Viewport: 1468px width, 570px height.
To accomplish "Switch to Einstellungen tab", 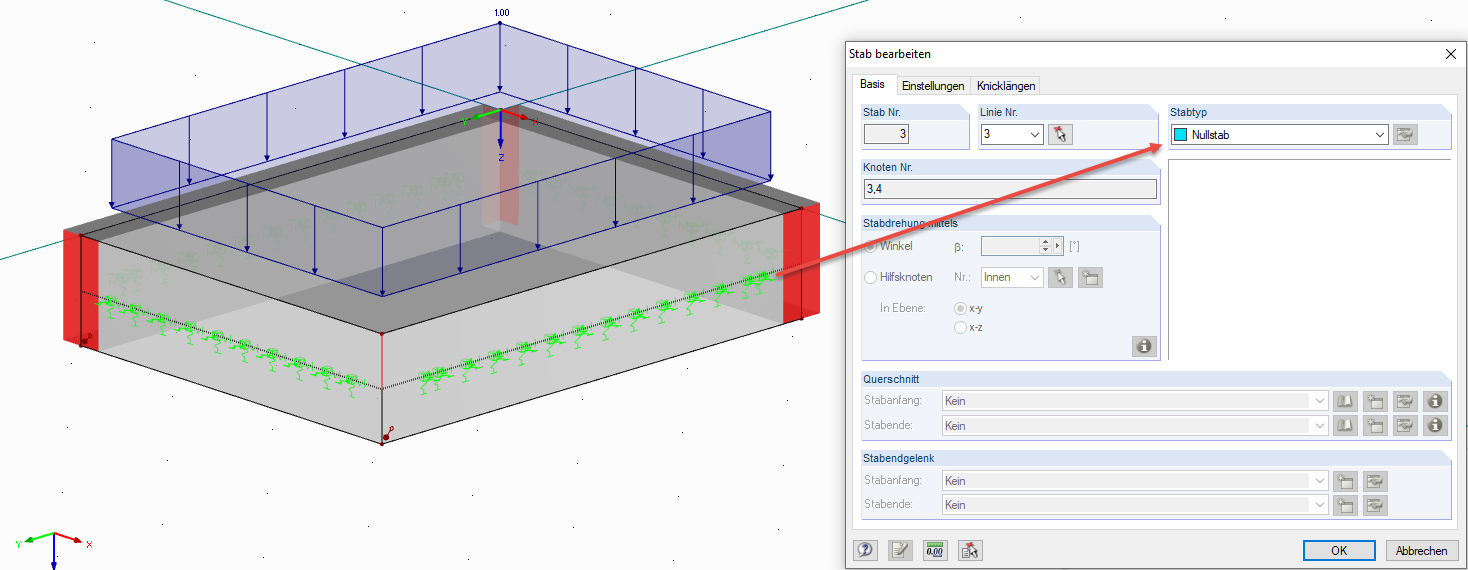I will click(933, 85).
